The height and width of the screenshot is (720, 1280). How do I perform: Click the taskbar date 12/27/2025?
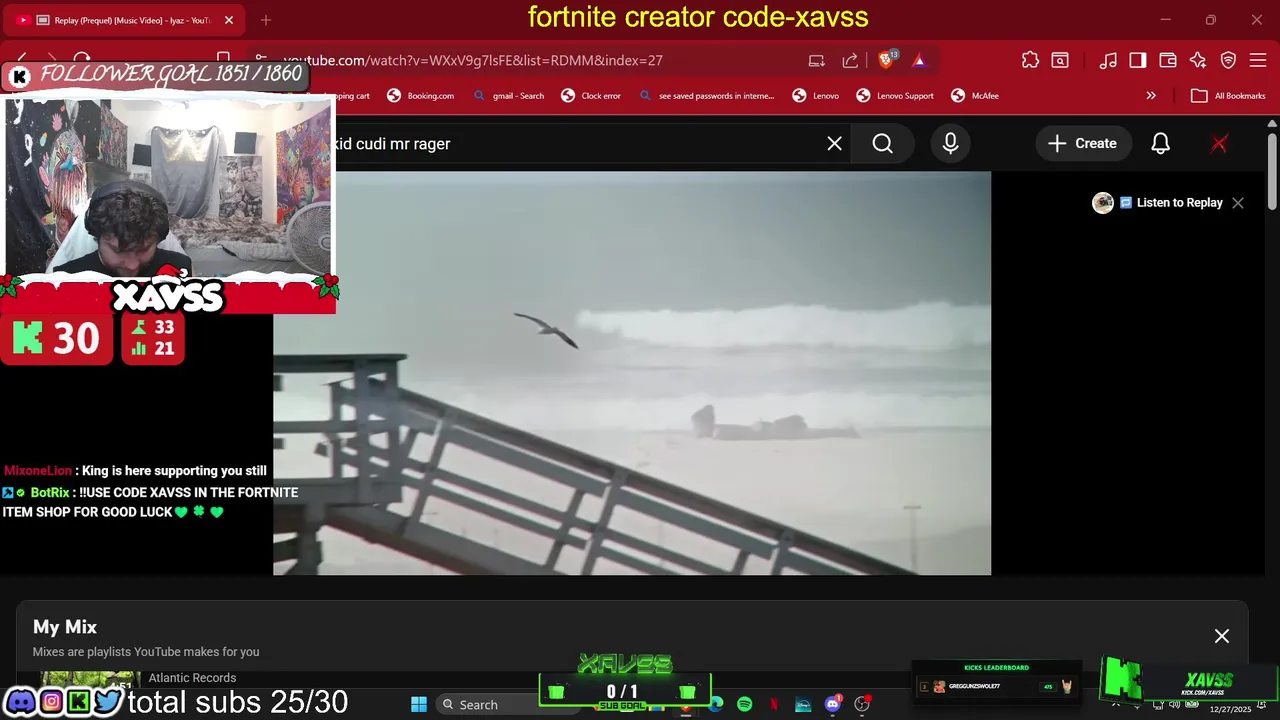(1230, 709)
